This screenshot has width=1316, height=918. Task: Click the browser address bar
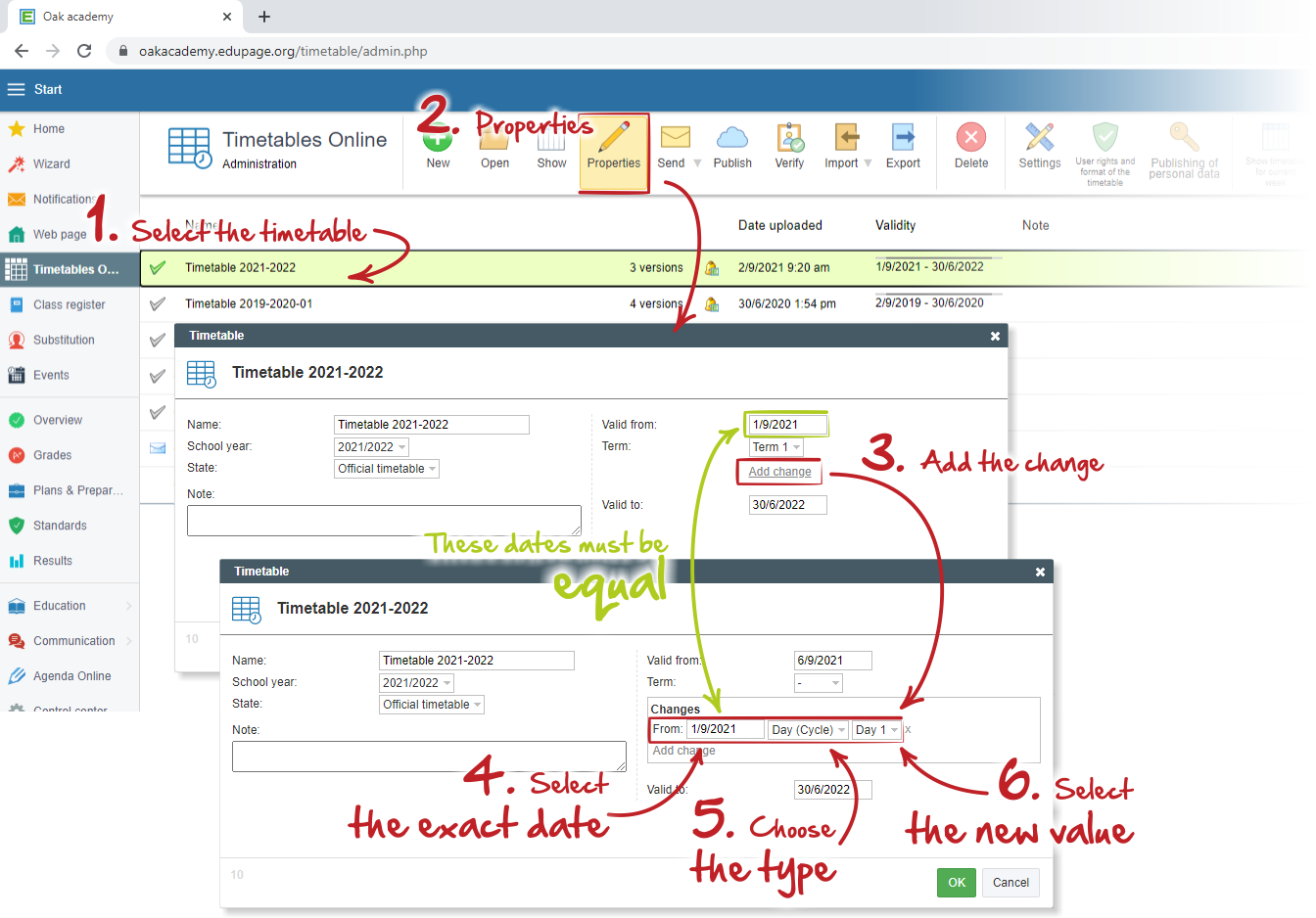click(705, 51)
